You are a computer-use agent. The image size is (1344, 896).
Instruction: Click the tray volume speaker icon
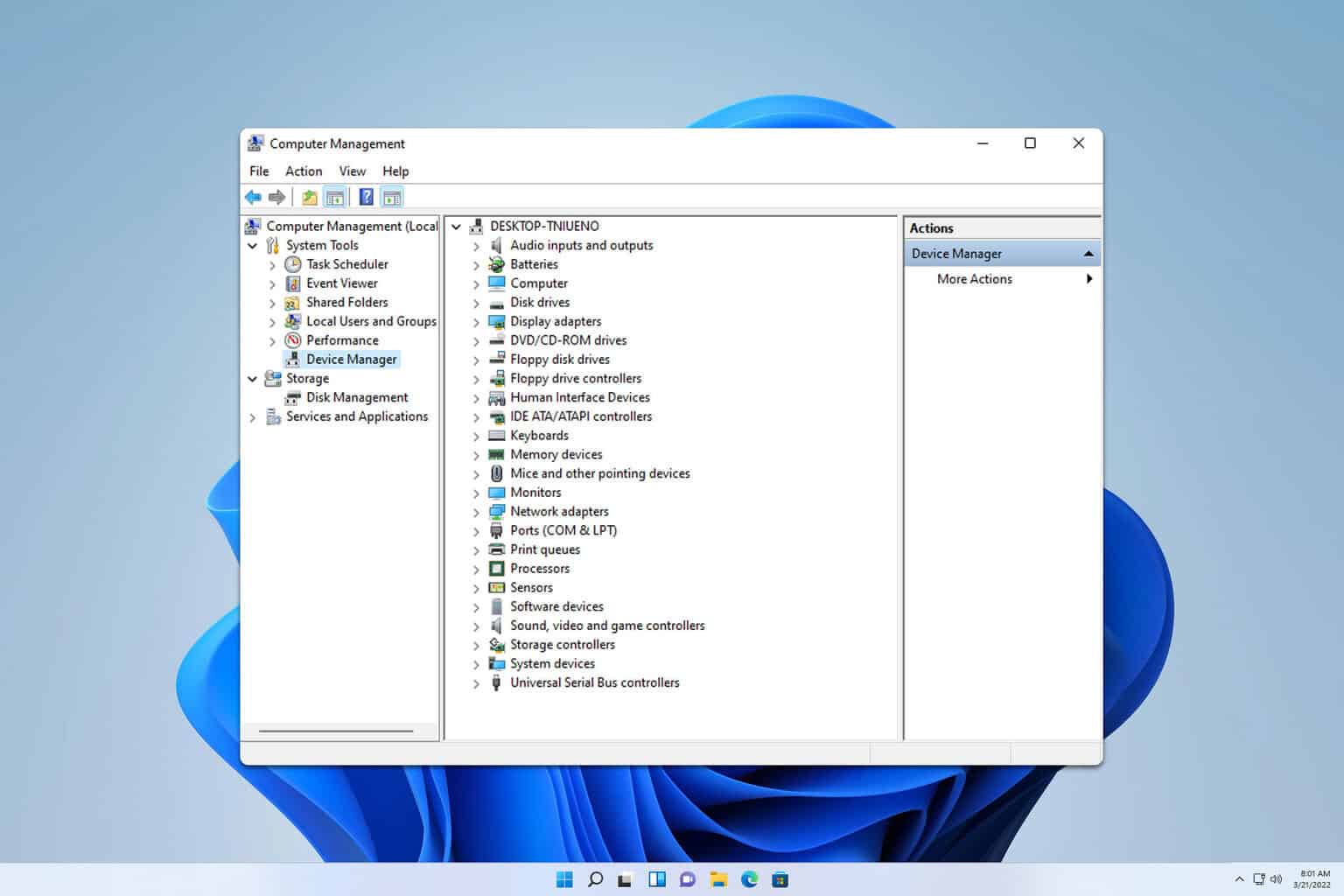pyautogui.click(x=1277, y=879)
